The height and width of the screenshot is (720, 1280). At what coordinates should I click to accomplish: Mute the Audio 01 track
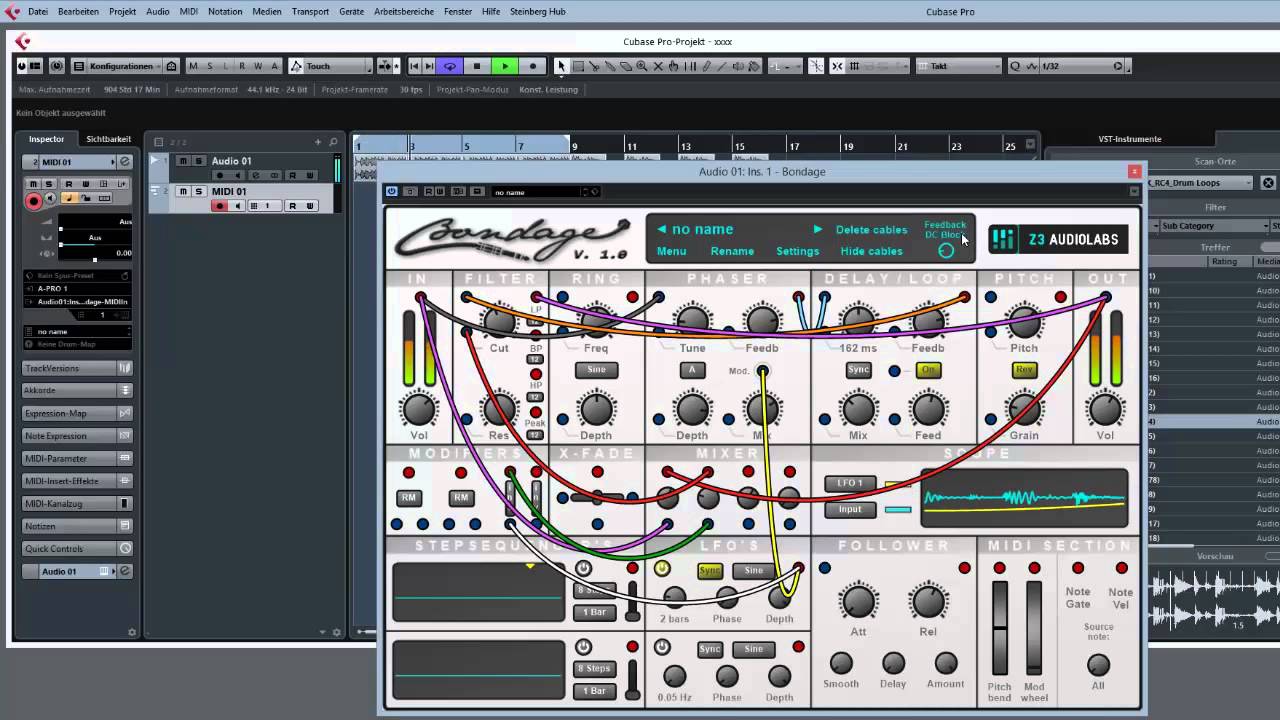pyautogui.click(x=183, y=161)
